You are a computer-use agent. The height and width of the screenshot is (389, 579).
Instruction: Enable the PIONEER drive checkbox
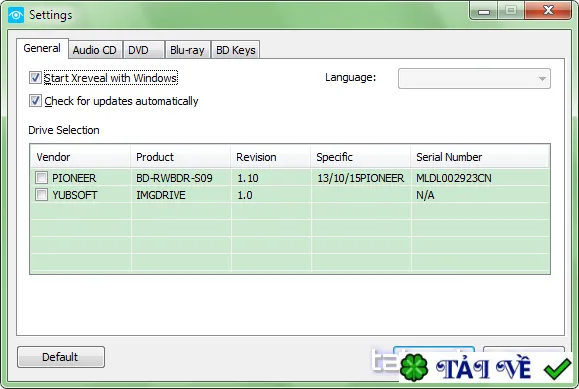click(x=41, y=178)
